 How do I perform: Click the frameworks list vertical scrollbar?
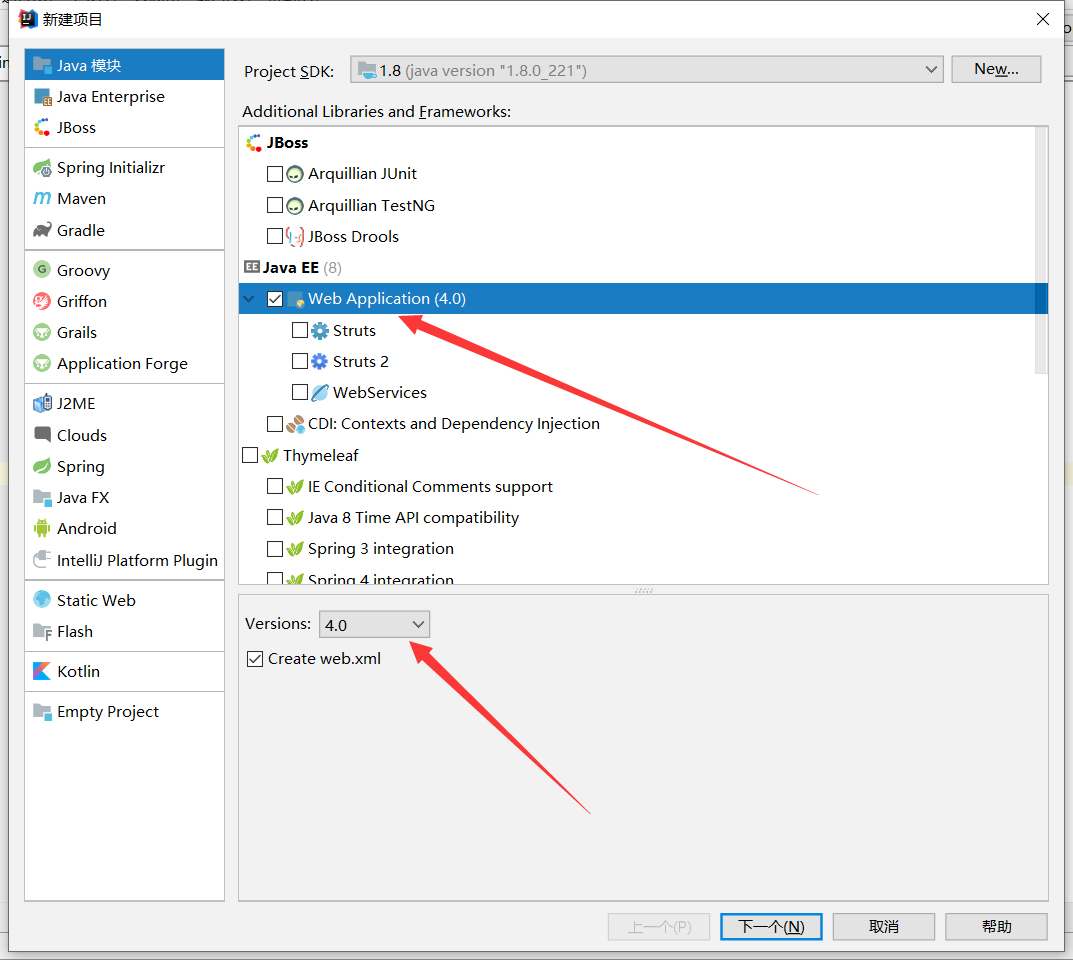pyautogui.click(x=1041, y=250)
